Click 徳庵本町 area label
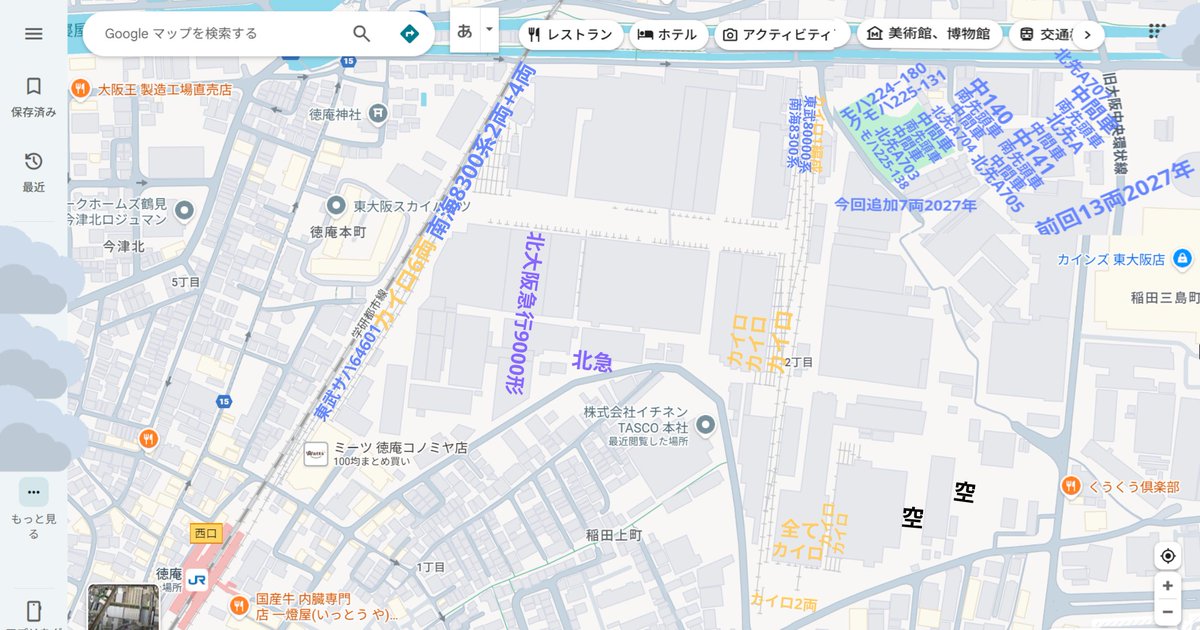The height and width of the screenshot is (630, 1200). tap(339, 231)
